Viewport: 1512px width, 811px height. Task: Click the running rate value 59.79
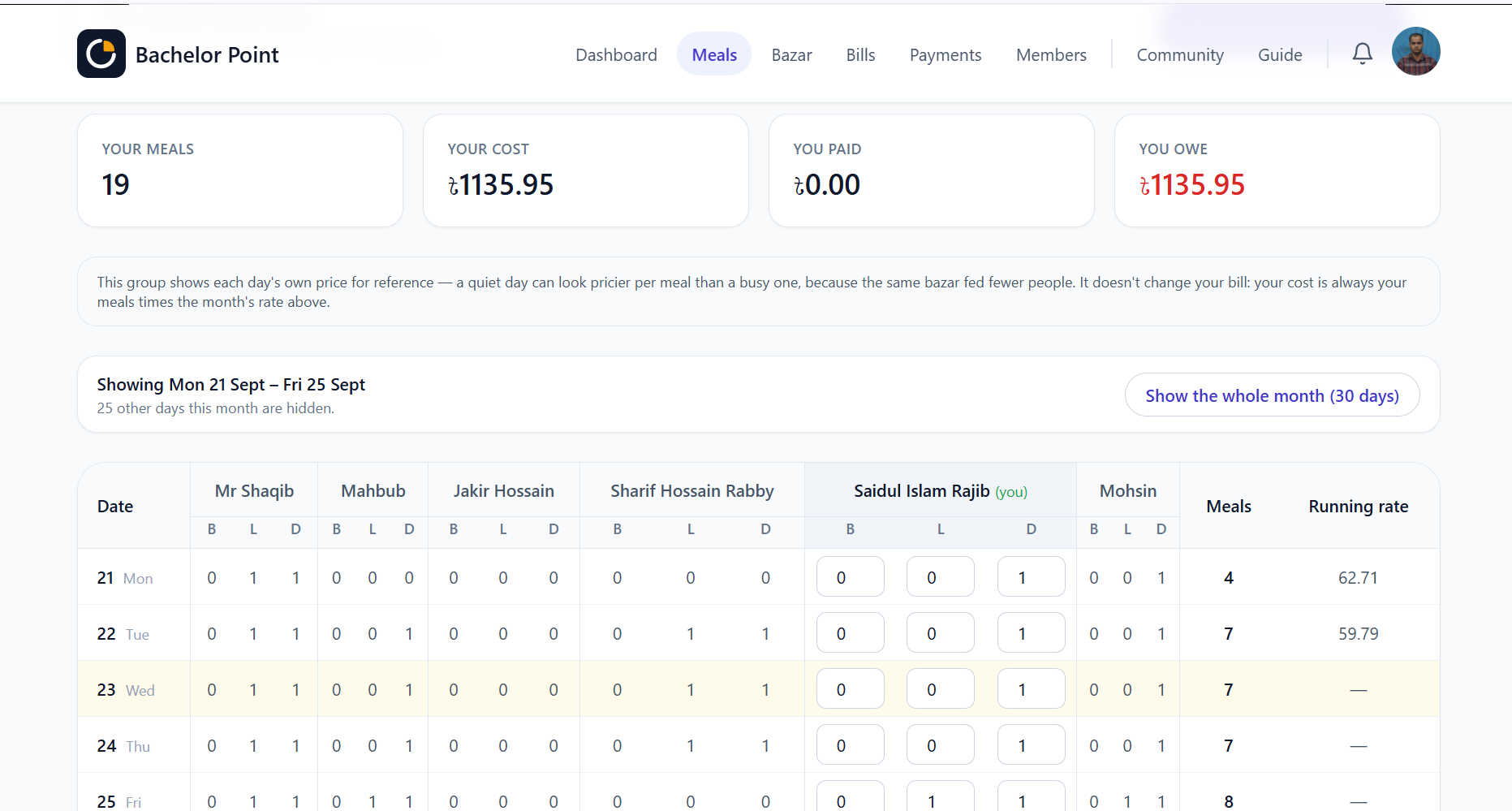point(1359,634)
